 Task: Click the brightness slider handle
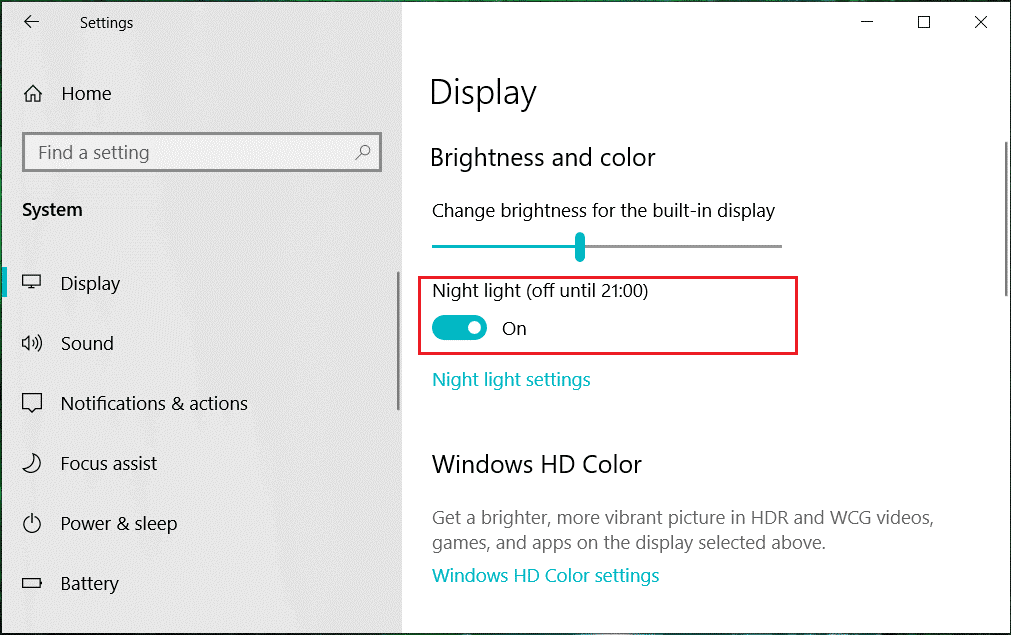(580, 246)
